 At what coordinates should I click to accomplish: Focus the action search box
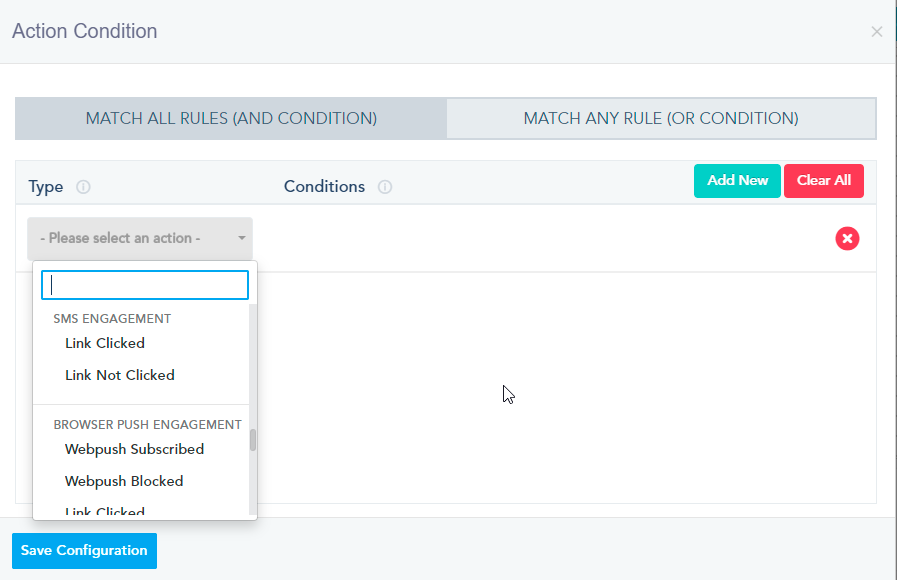tap(145, 285)
